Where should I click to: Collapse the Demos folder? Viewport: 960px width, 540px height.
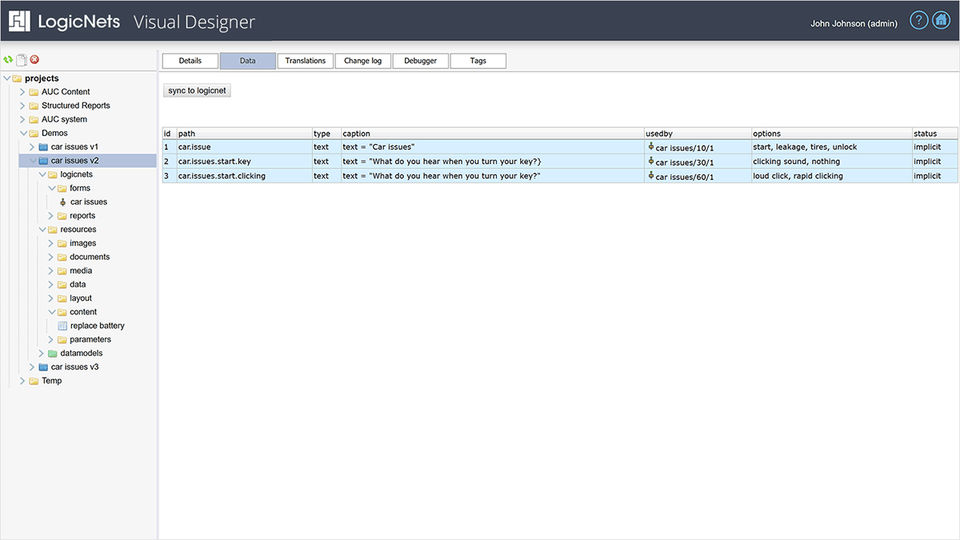23,133
